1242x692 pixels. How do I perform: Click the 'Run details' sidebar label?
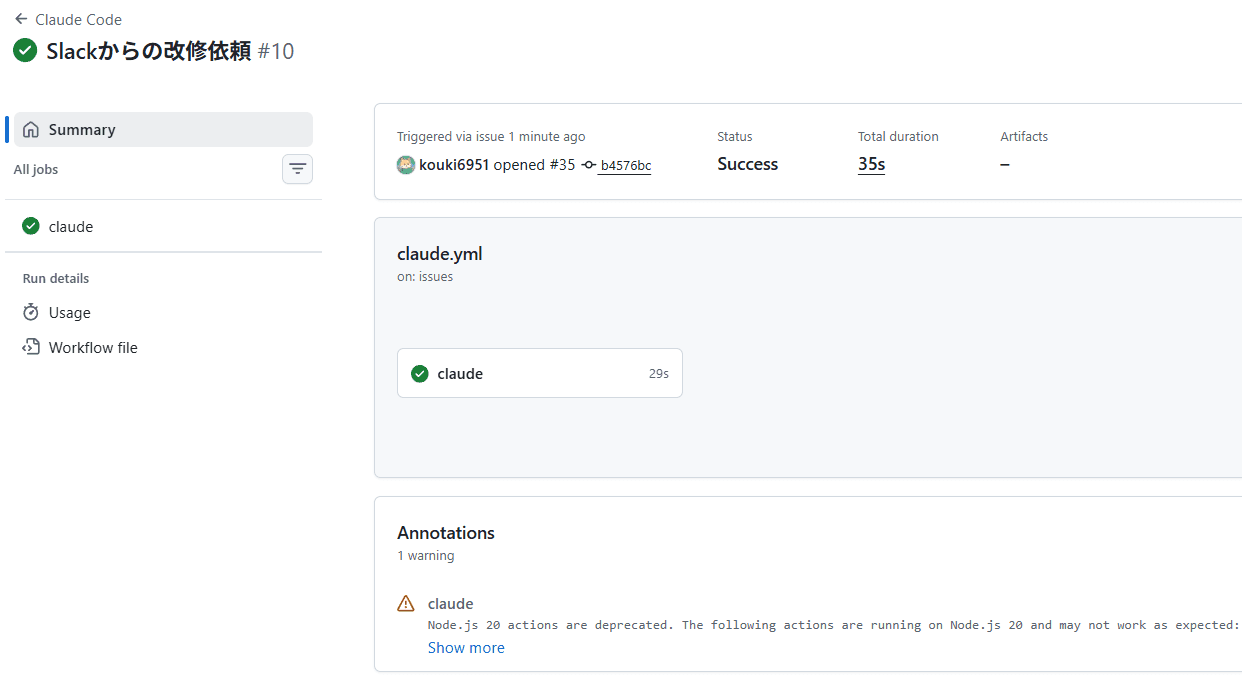pos(56,278)
